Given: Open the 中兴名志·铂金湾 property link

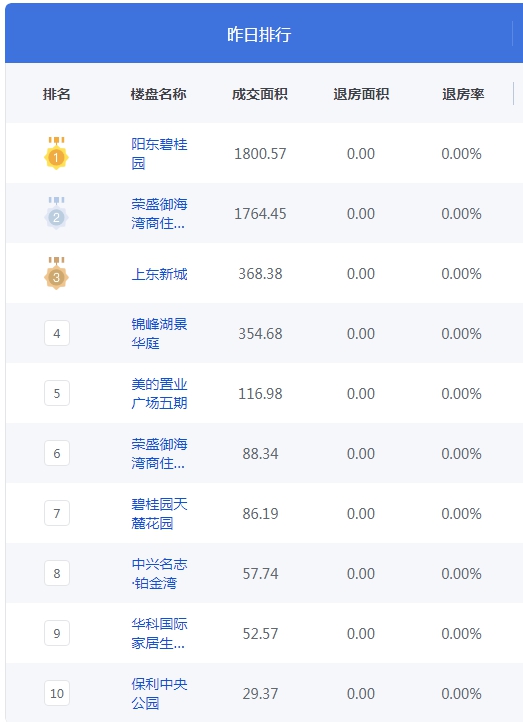Looking at the screenshot, I should click(159, 574).
